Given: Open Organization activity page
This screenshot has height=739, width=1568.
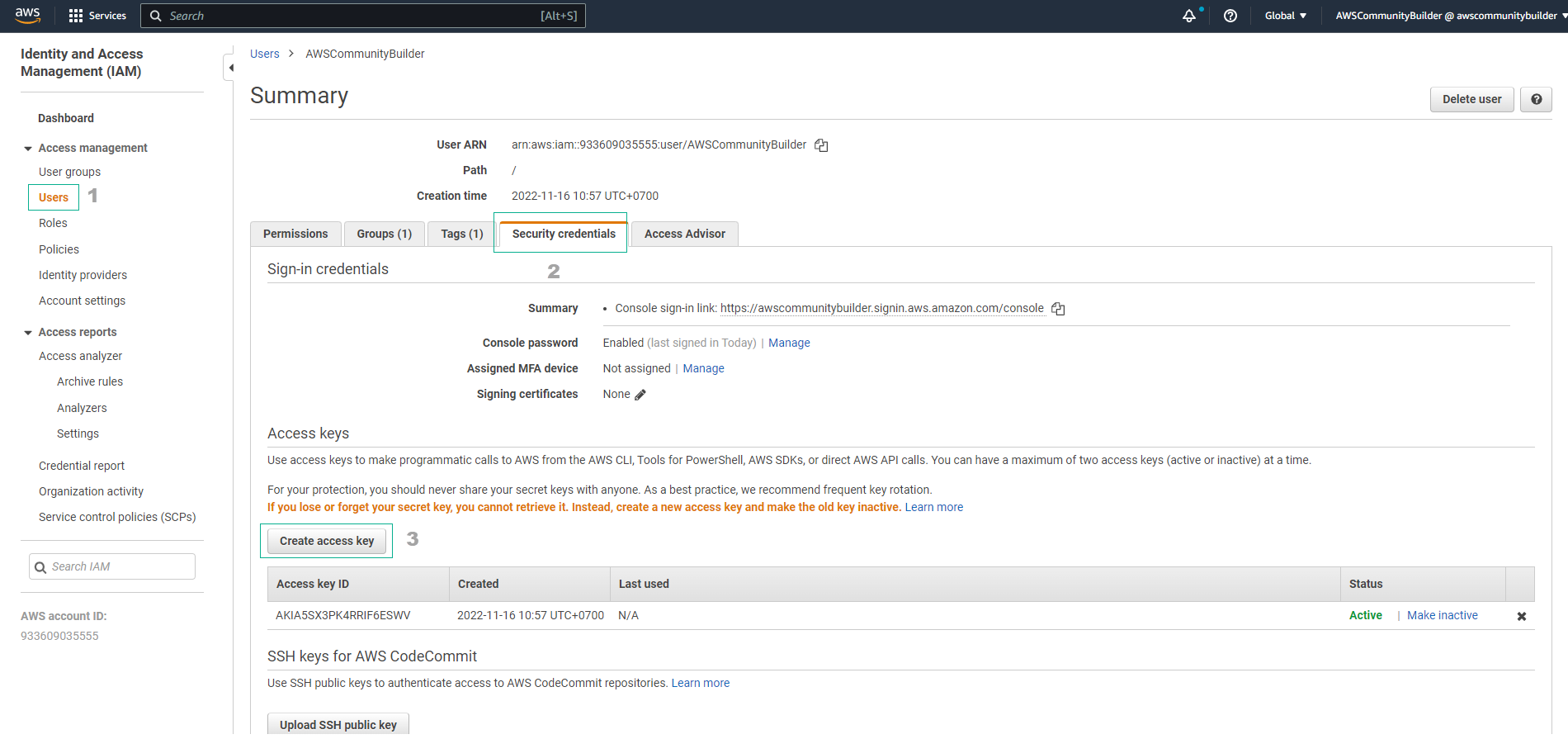Looking at the screenshot, I should [x=92, y=491].
